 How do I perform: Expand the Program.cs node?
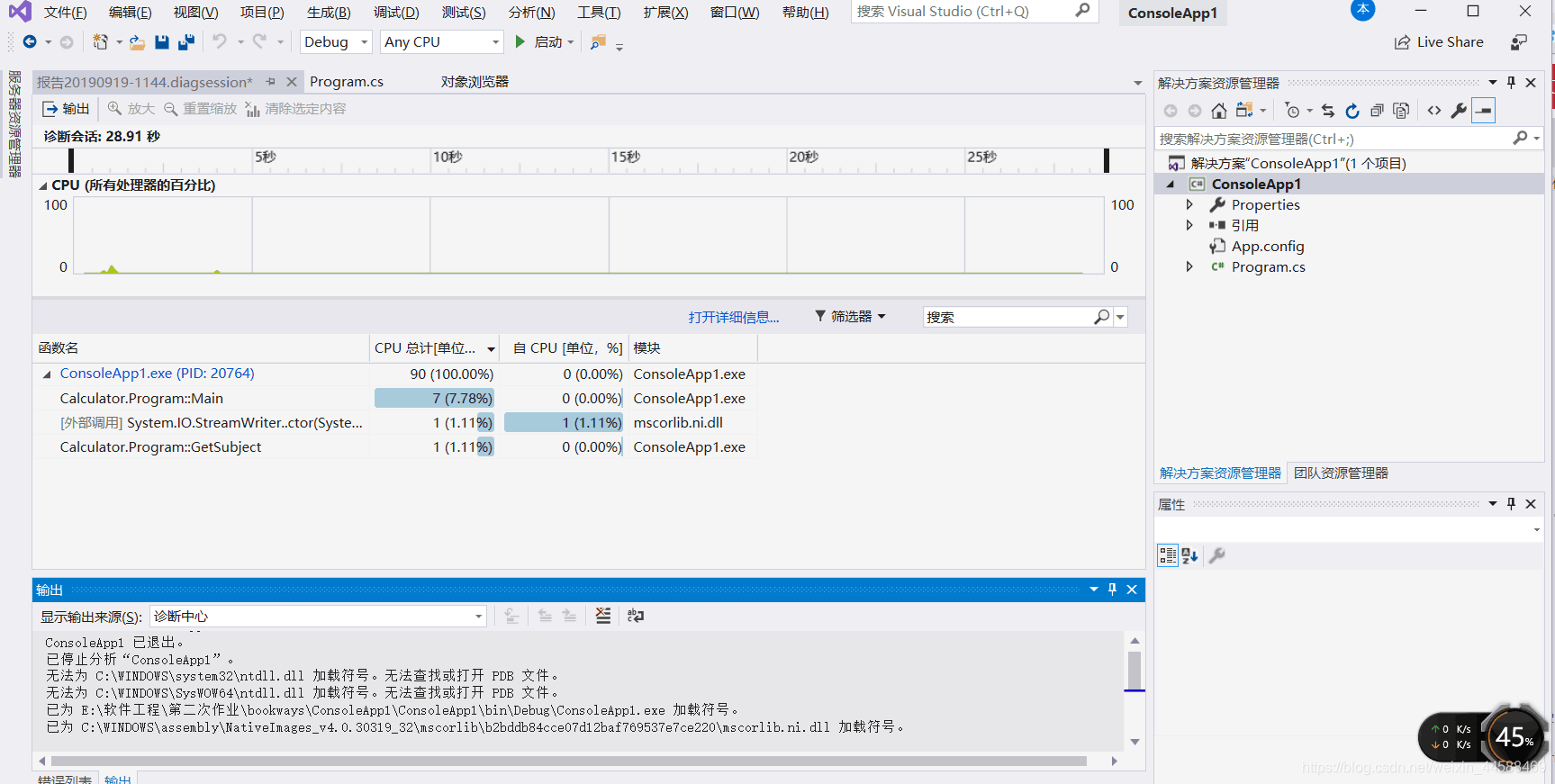1189,267
